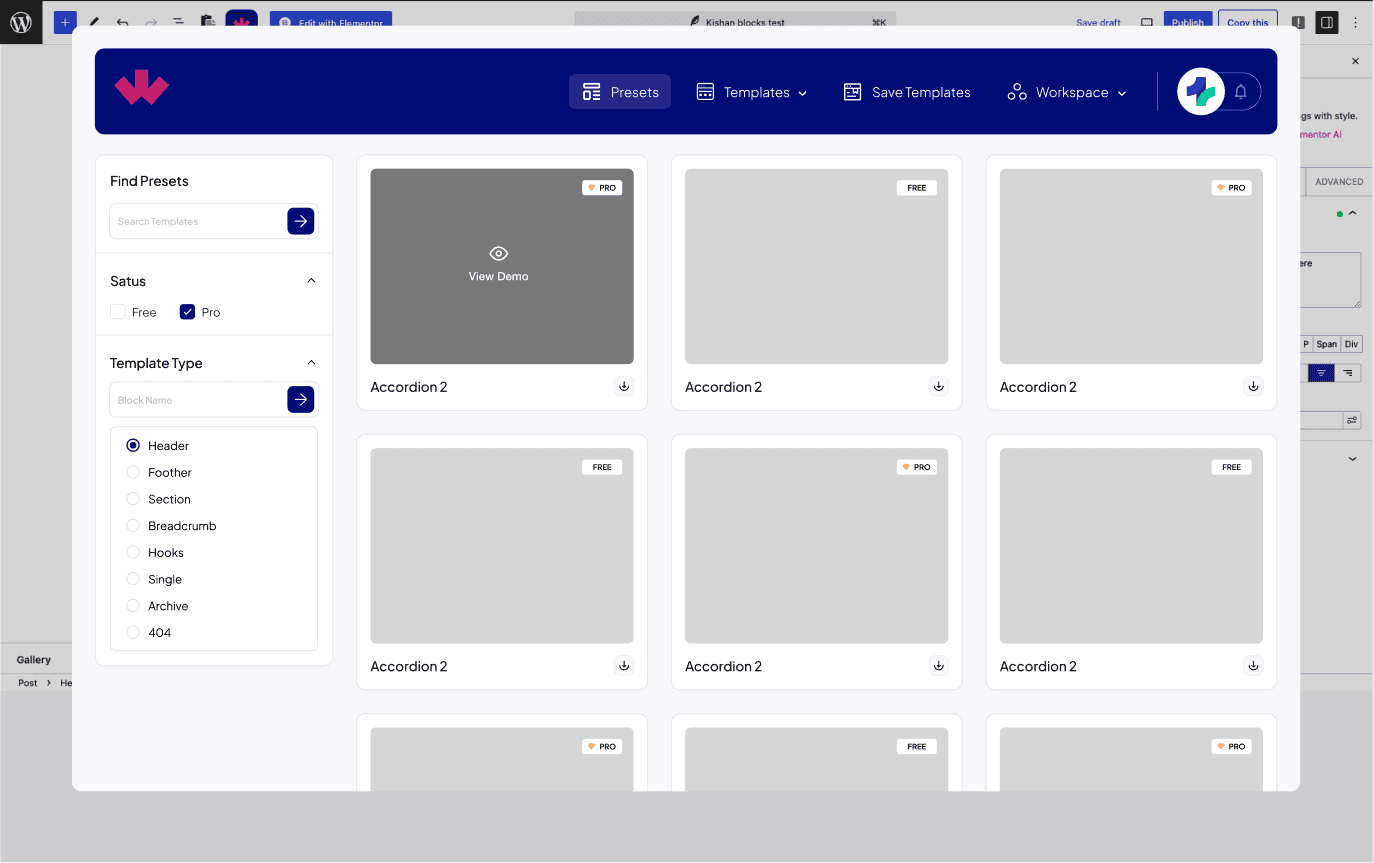This screenshot has height=863, width=1374.
Task: Click the pink logo in blue header
Action: coord(142,89)
